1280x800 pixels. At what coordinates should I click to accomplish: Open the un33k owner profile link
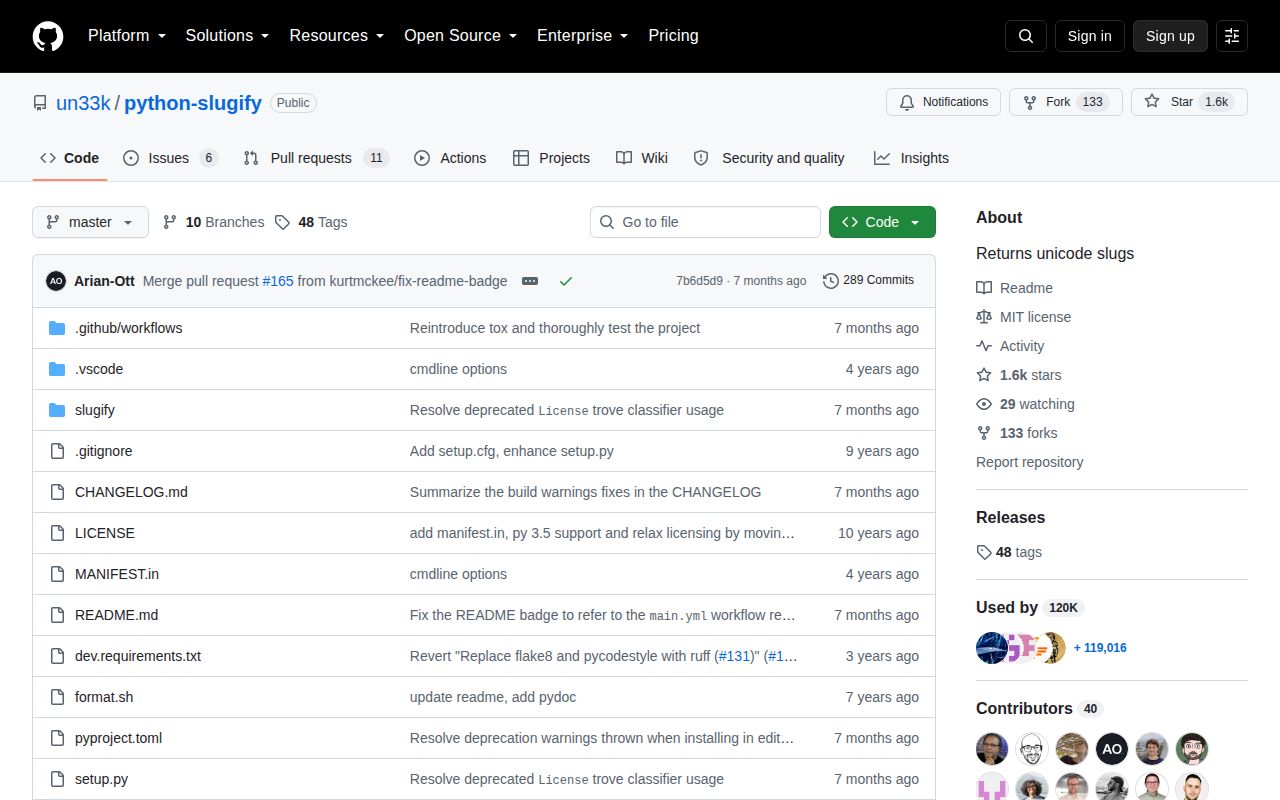83,103
